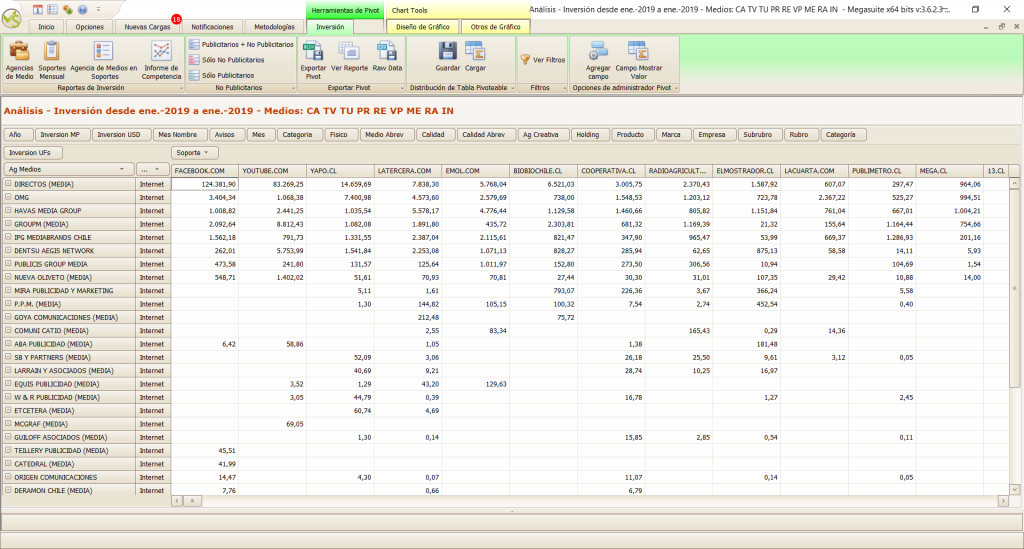The height and width of the screenshot is (549, 1024).
Task: Collapse the OMG row
Action: point(8,197)
